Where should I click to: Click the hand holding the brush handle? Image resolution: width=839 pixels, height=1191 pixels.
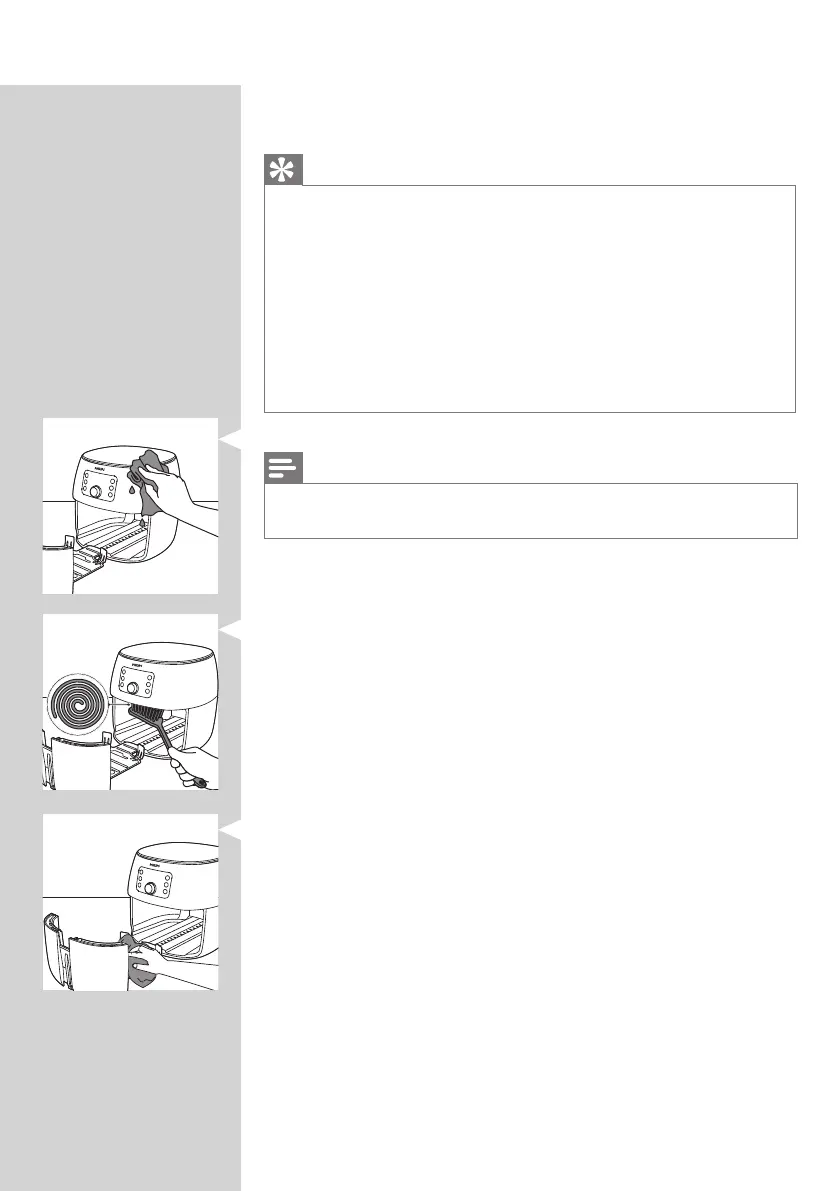pyautogui.click(x=191, y=767)
